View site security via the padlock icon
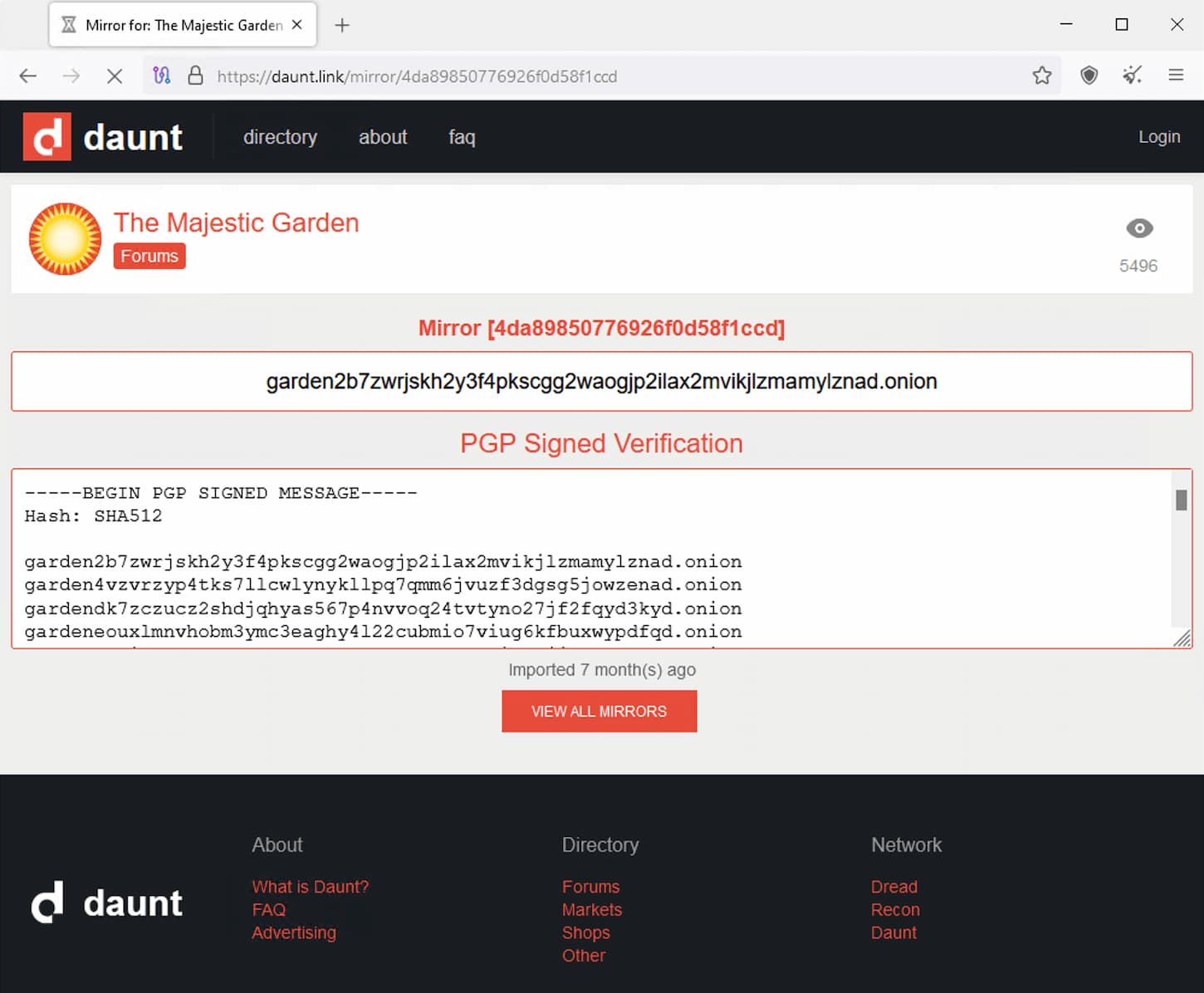Screen dimensions: 1204x993 click(x=195, y=76)
